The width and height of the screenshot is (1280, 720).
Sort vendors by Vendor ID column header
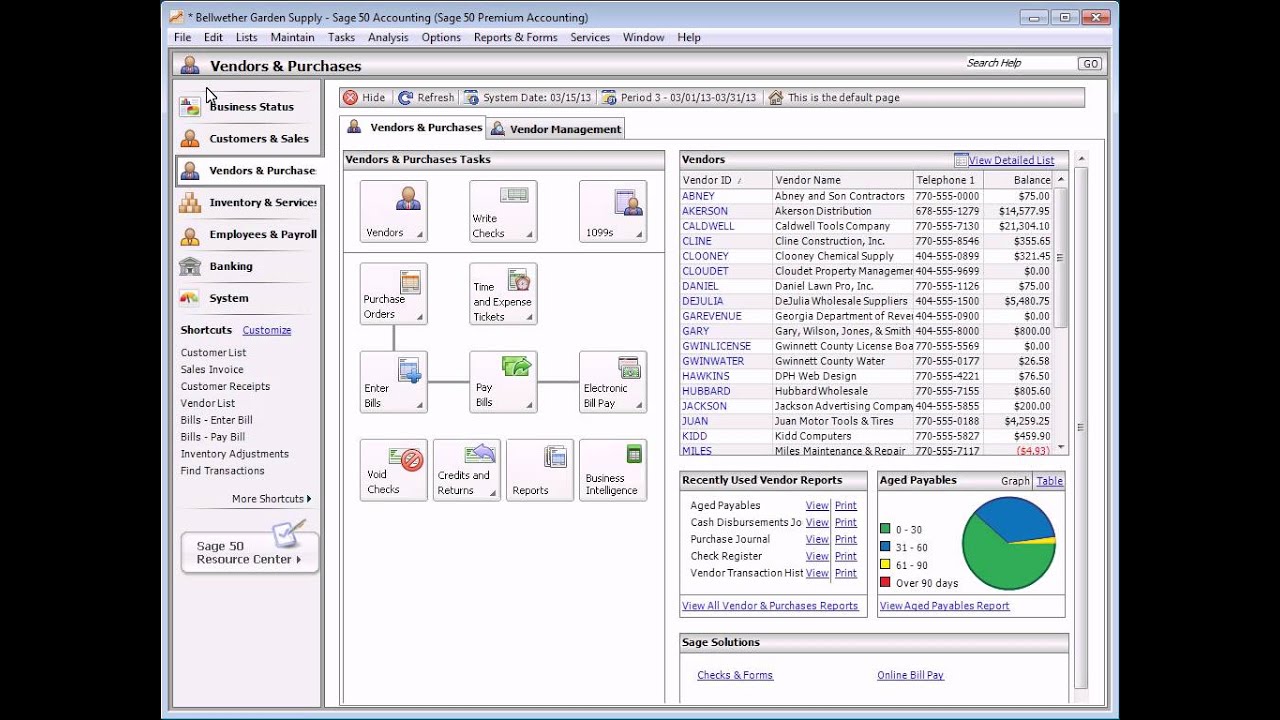tap(725, 180)
